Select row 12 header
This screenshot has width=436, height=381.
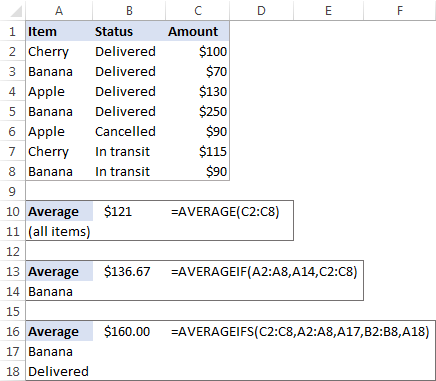coord(12,251)
